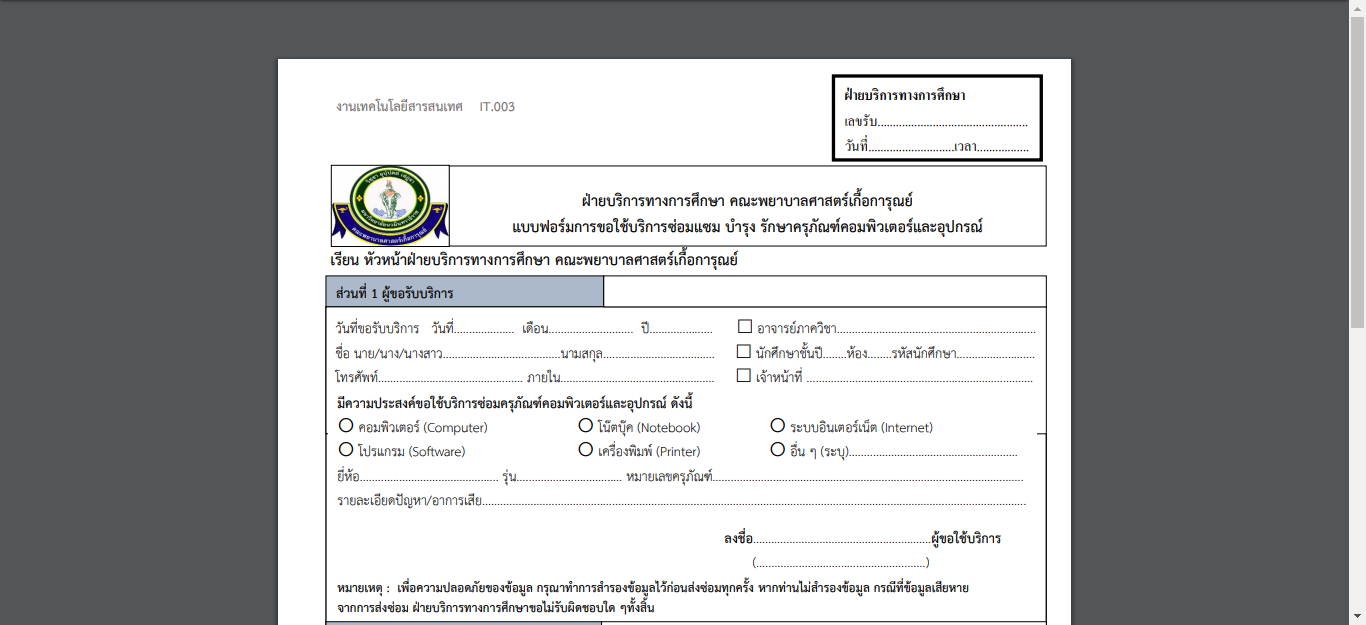1366x625 pixels.
Task: Select the ระบบอินเตอร์เน็ต (Internet) radio option
Action: [777, 426]
